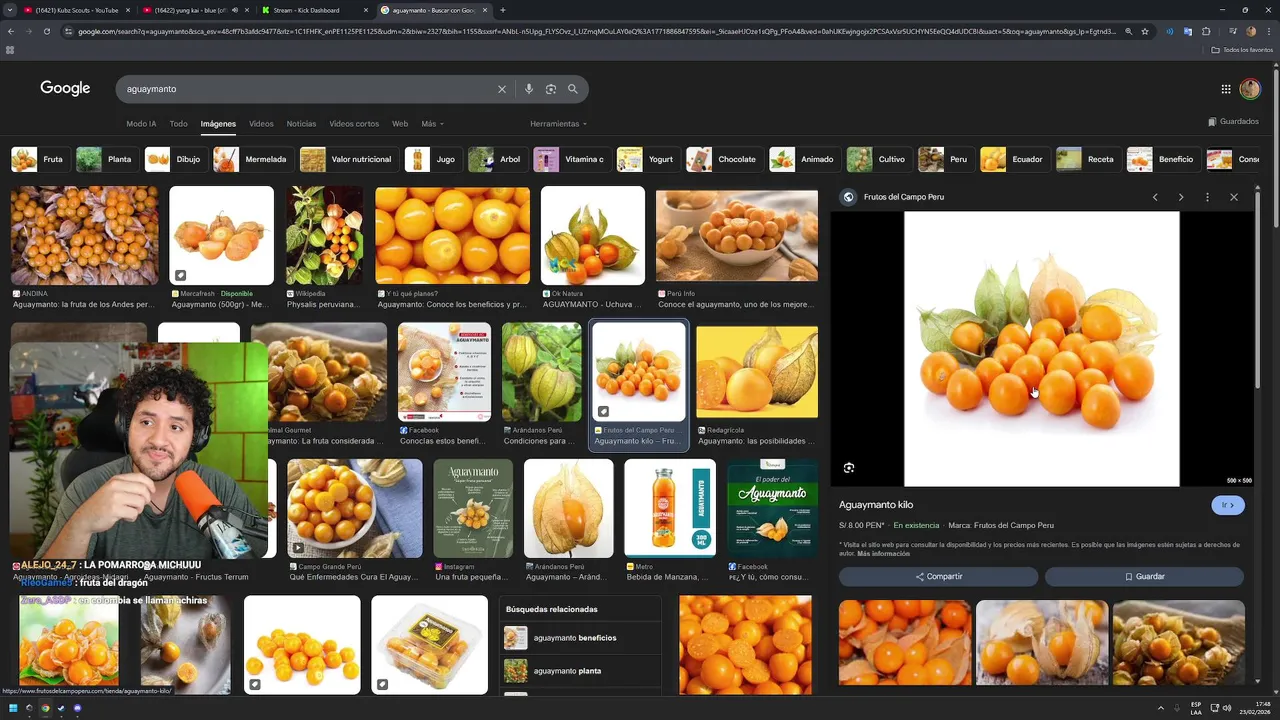The image size is (1280, 720).
Task: Reload the current page
Action: tap(46, 31)
